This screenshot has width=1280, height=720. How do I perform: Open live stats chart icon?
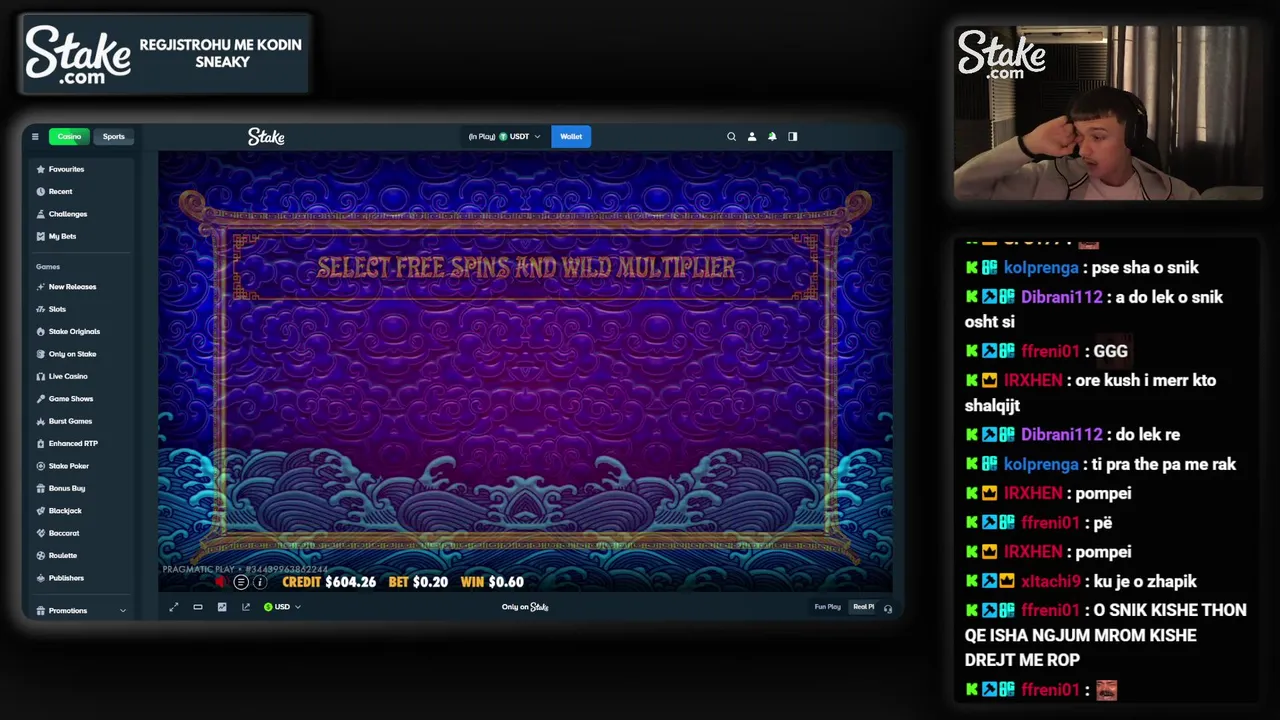click(x=222, y=607)
